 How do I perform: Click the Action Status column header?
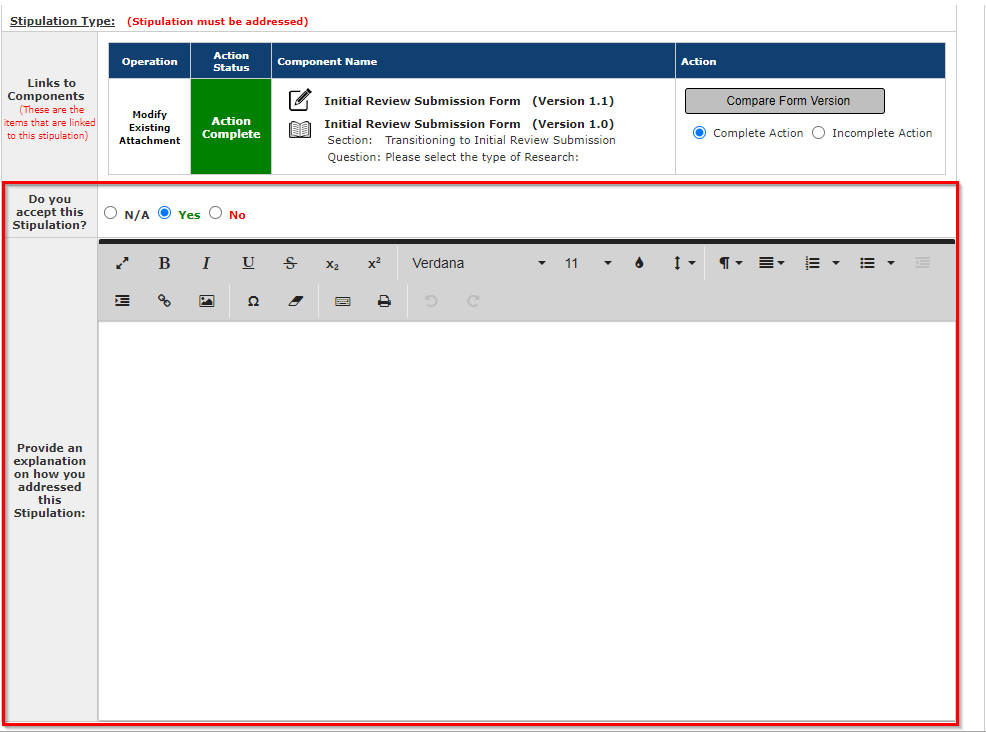coord(231,61)
